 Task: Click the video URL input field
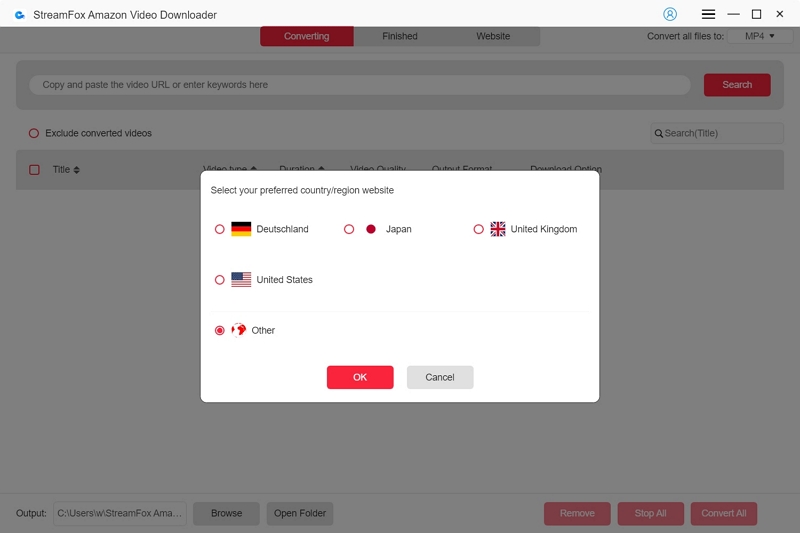[x=360, y=85]
